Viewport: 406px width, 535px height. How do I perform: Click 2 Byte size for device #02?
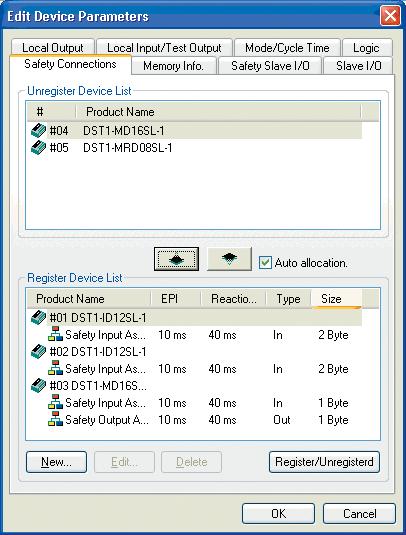tap(333, 369)
